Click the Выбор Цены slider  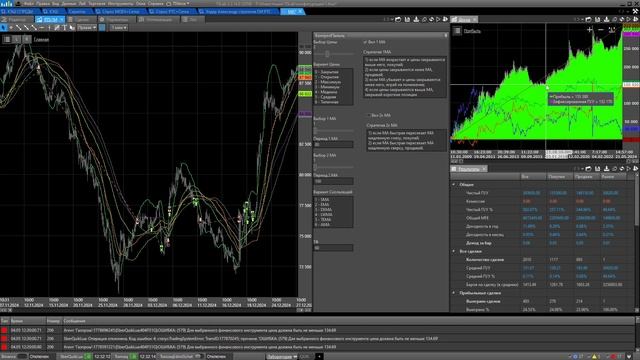pyautogui.click(x=334, y=54)
